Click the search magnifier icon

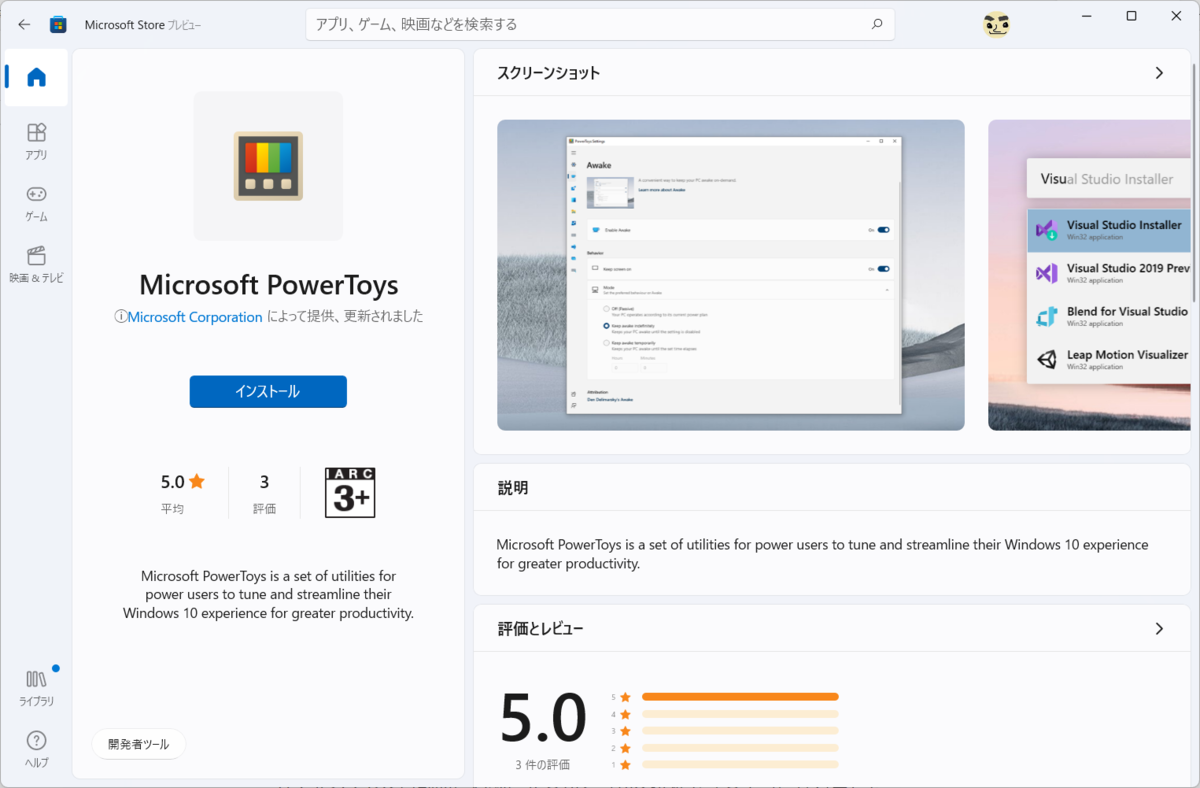tap(877, 24)
